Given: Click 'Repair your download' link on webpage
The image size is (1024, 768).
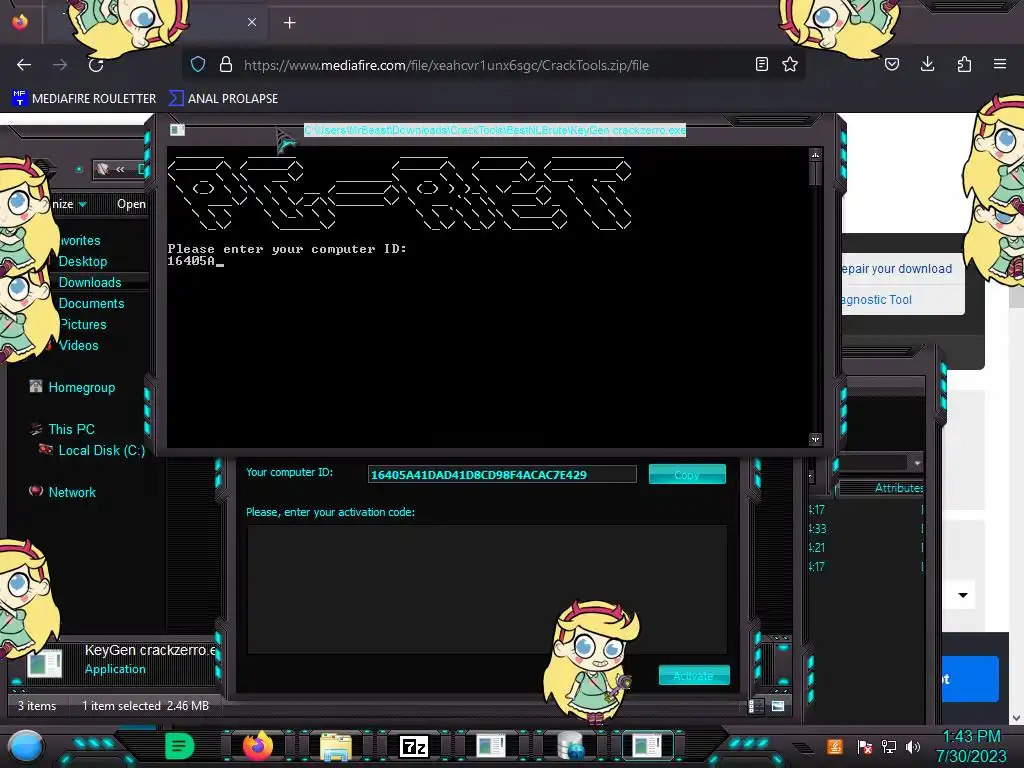Looking at the screenshot, I should click(x=897, y=268).
